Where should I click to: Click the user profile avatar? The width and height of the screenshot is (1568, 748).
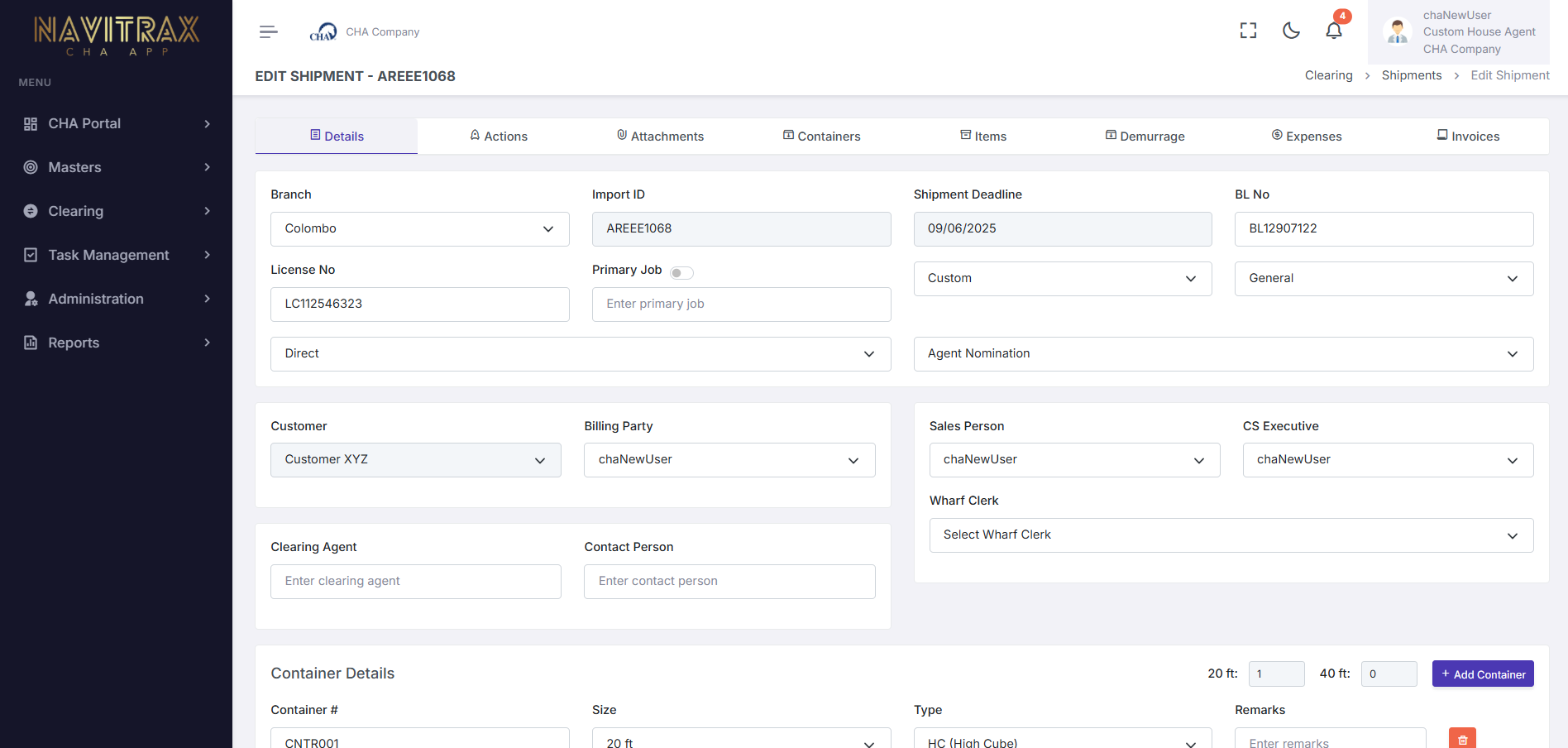(1398, 31)
